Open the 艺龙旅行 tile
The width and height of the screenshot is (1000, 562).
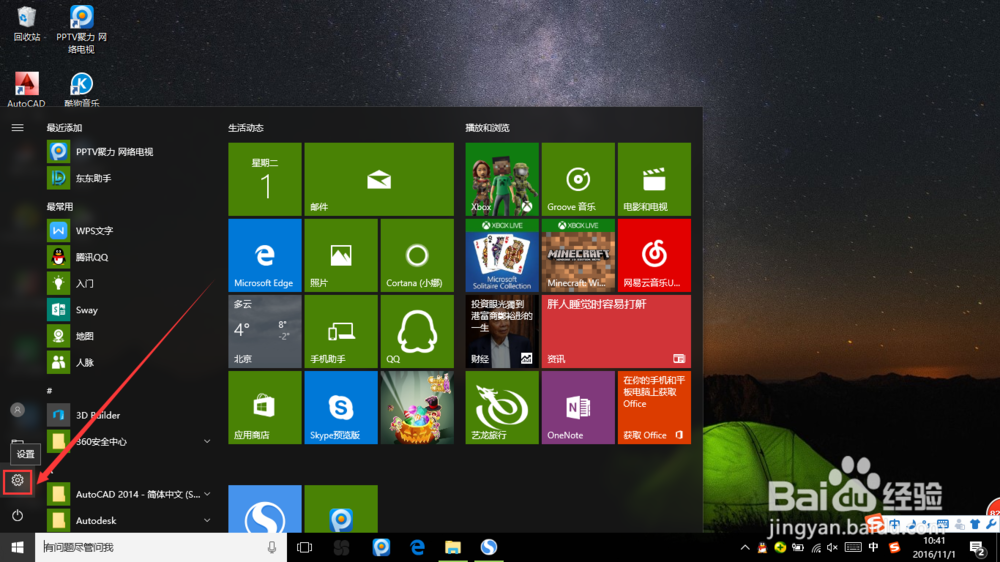click(x=502, y=408)
